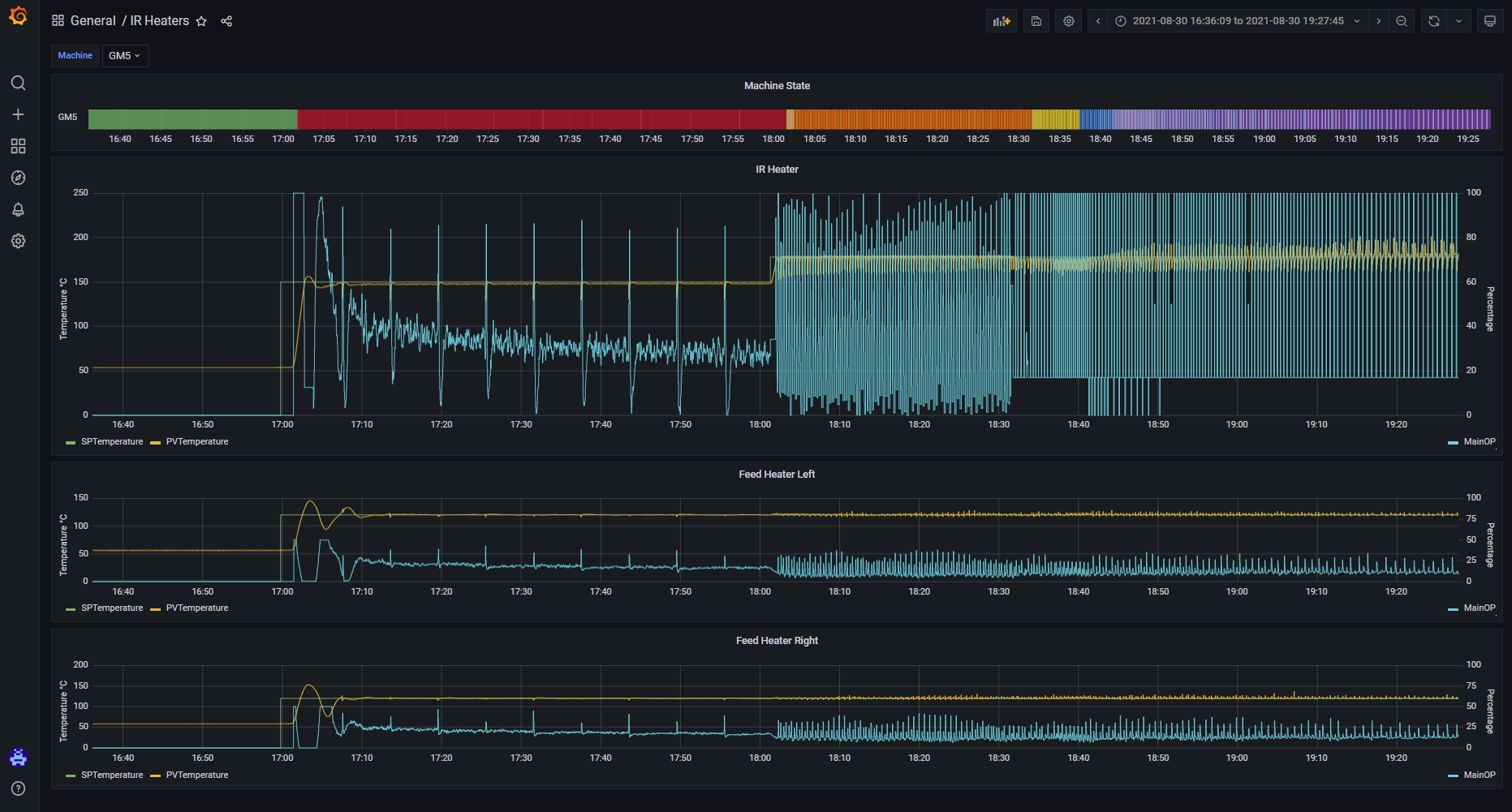Open the Search dashboards icon
The image size is (1512, 812).
pyautogui.click(x=18, y=83)
